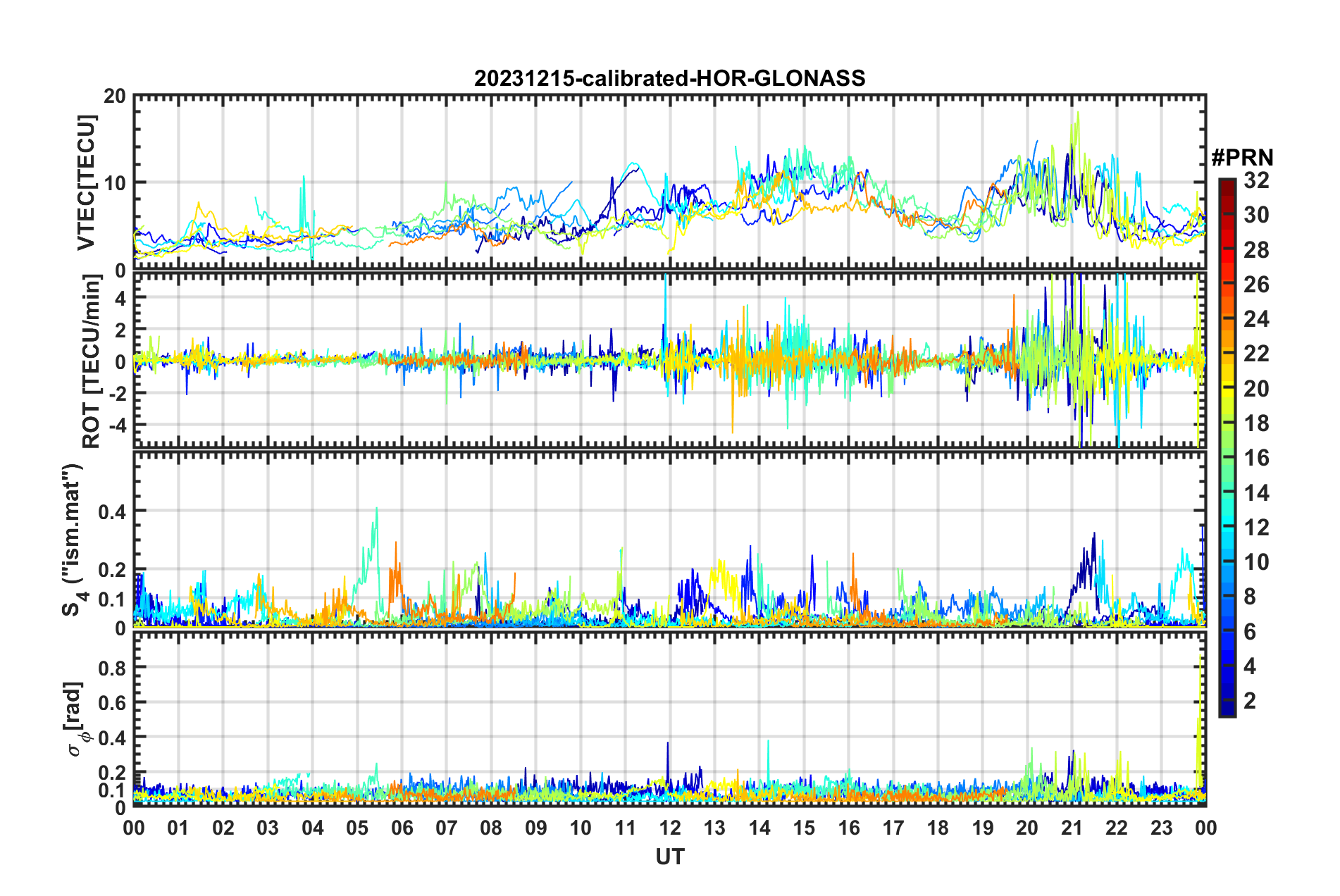Select colorbar tick label 12
This screenshot has width=1340, height=896.
[1256, 527]
